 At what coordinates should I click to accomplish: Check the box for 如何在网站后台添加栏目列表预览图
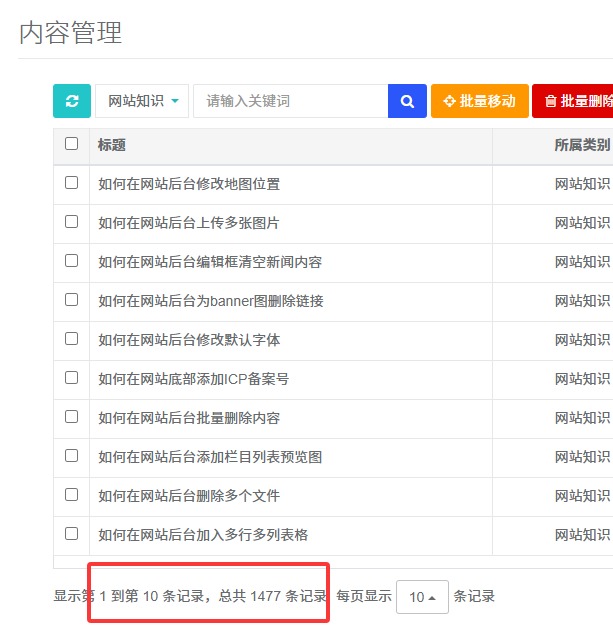[x=71, y=456]
